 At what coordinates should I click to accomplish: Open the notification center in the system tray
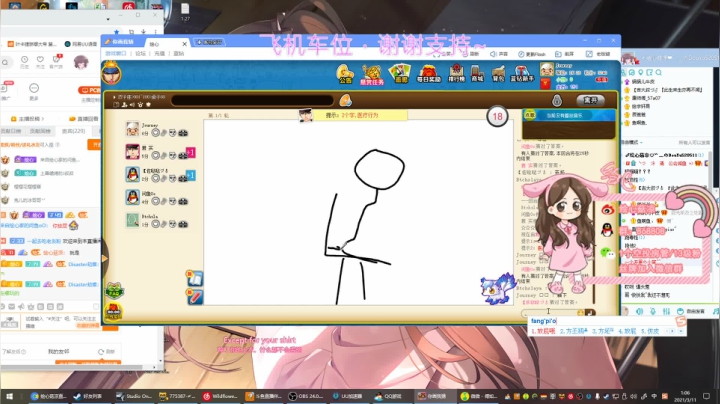(707, 396)
